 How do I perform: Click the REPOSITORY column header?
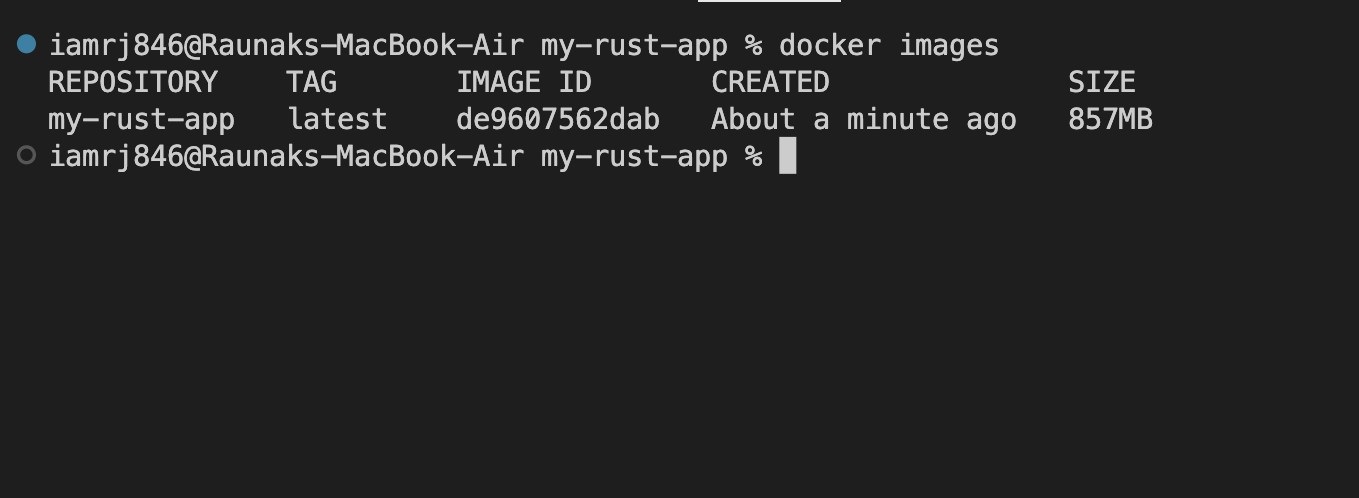132,82
